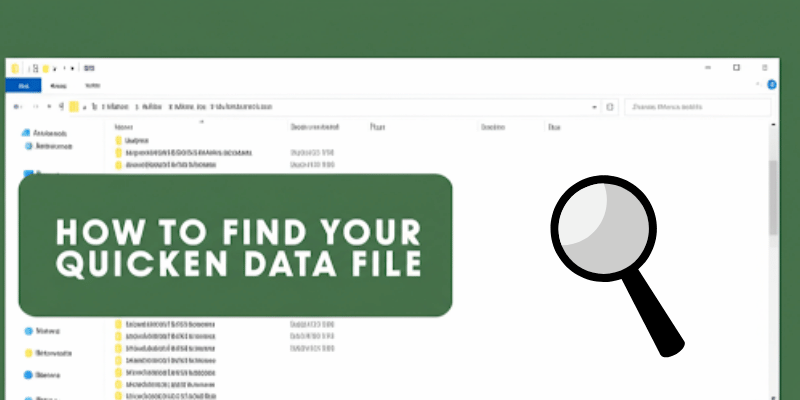Screen dimensions: 800x400
Task: Sort by the Size column header
Action: 554,127
